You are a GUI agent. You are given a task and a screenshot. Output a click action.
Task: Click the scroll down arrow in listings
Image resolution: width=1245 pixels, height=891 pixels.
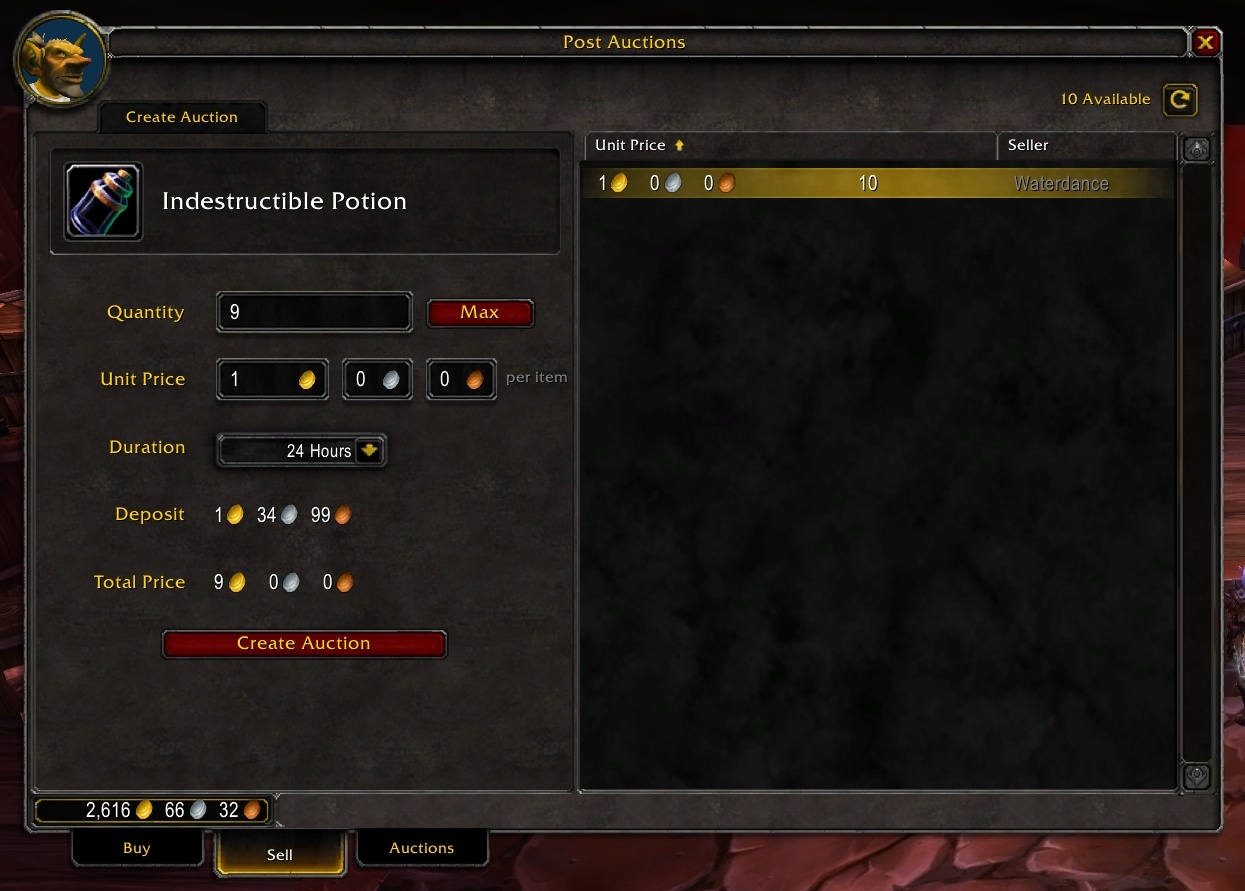tap(1196, 776)
